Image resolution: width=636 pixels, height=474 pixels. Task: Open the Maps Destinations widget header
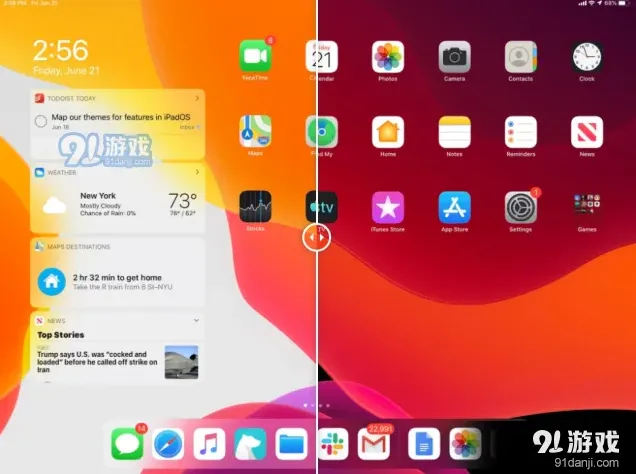pyautogui.click(x=118, y=247)
